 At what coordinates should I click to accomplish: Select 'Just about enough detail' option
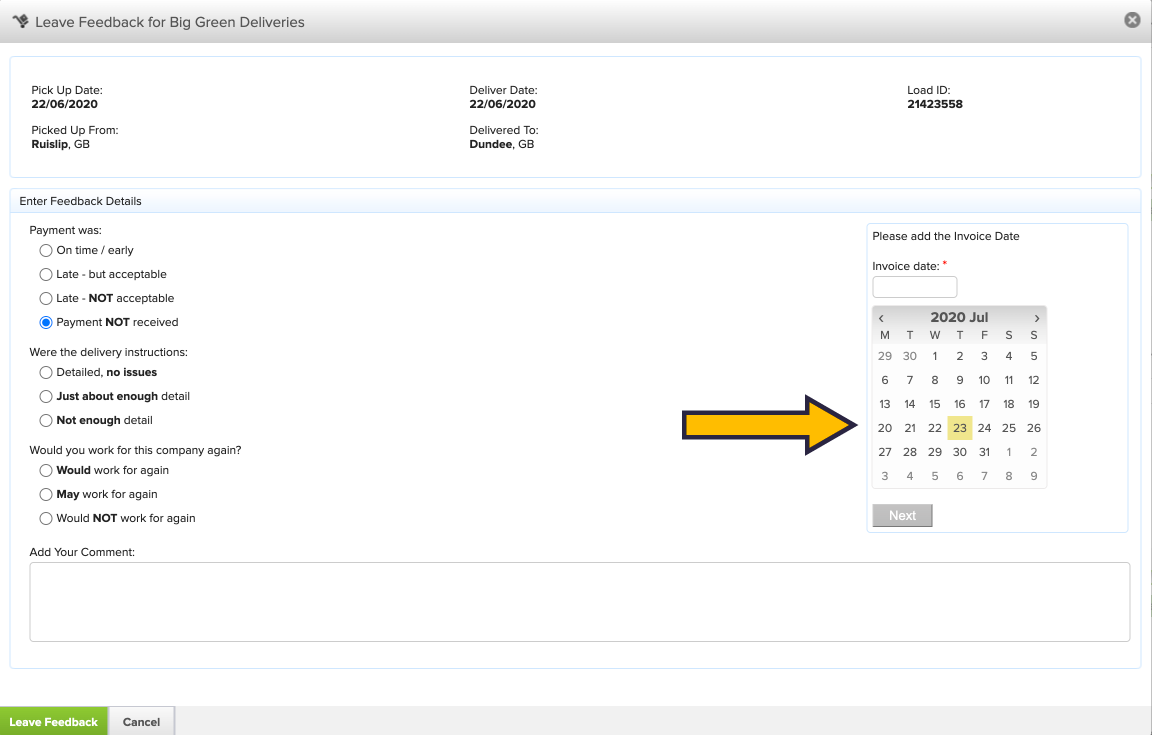[x=46, y=397]
